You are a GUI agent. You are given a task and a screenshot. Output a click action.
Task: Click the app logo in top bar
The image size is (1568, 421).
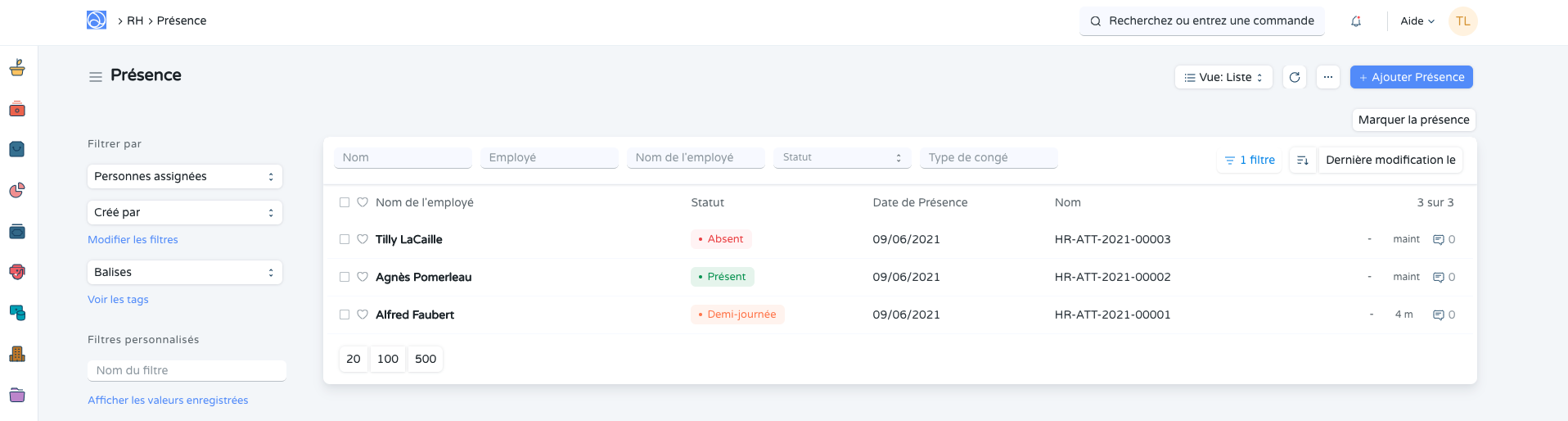[x=97, y=20]
